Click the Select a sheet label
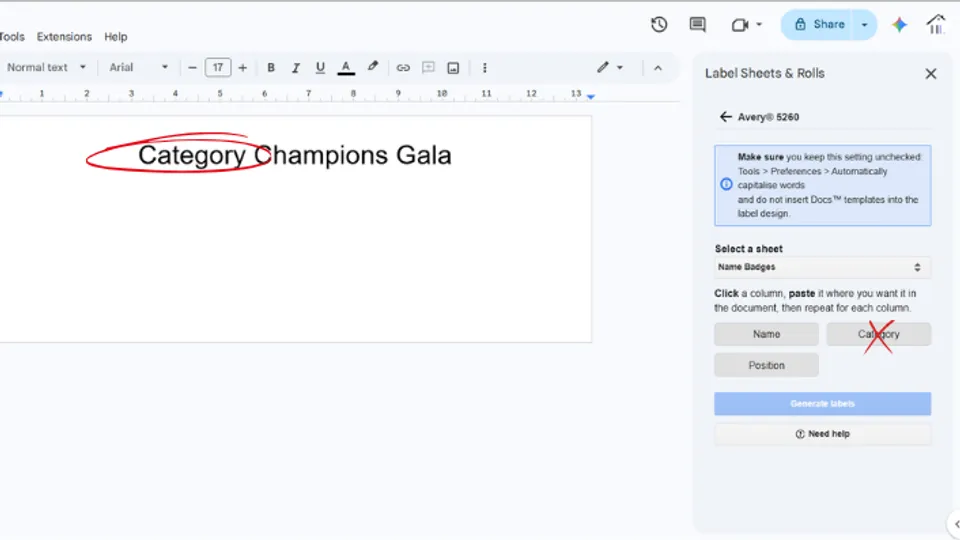Screen dimensions: 960x540 point(748,249)
